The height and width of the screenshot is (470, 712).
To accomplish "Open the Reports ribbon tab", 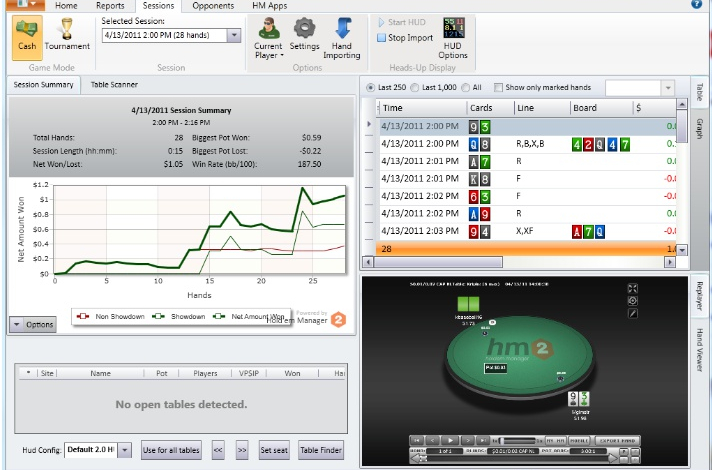I will pyautogui.click(x=110, y=5).
